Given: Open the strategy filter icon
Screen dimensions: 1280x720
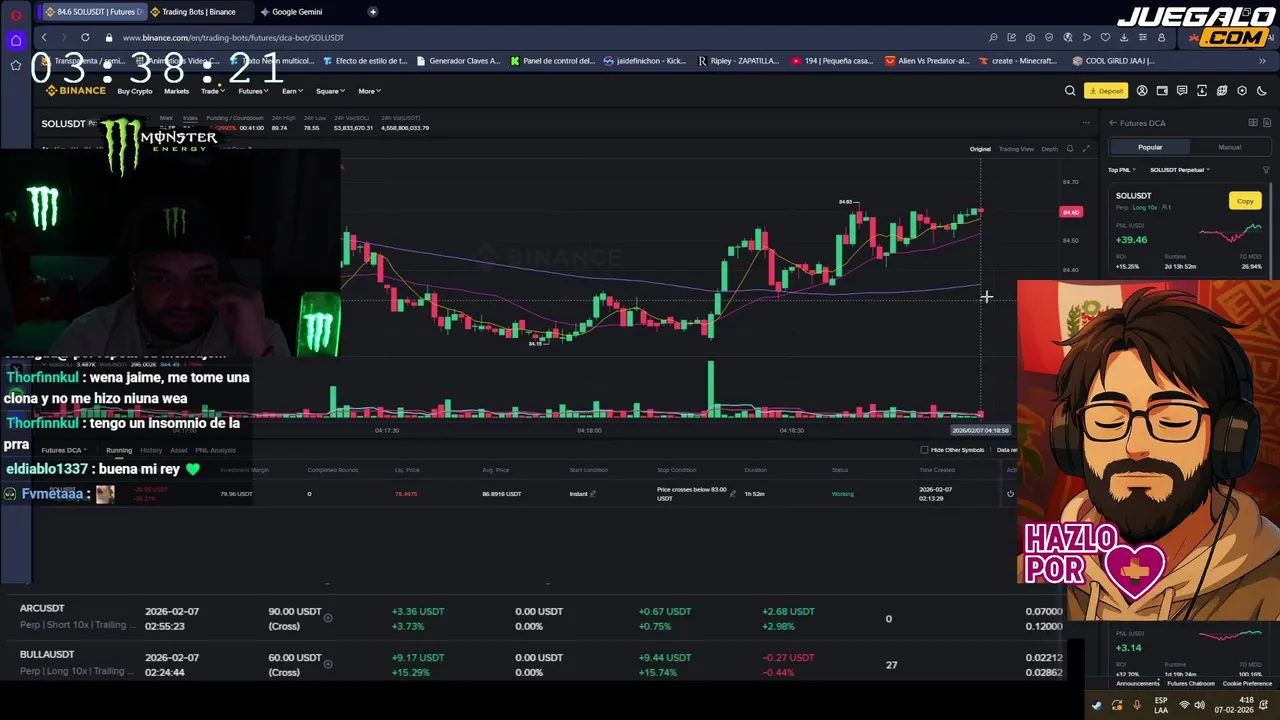Looking at the screenshot, I should click(x=1266, y=170).
